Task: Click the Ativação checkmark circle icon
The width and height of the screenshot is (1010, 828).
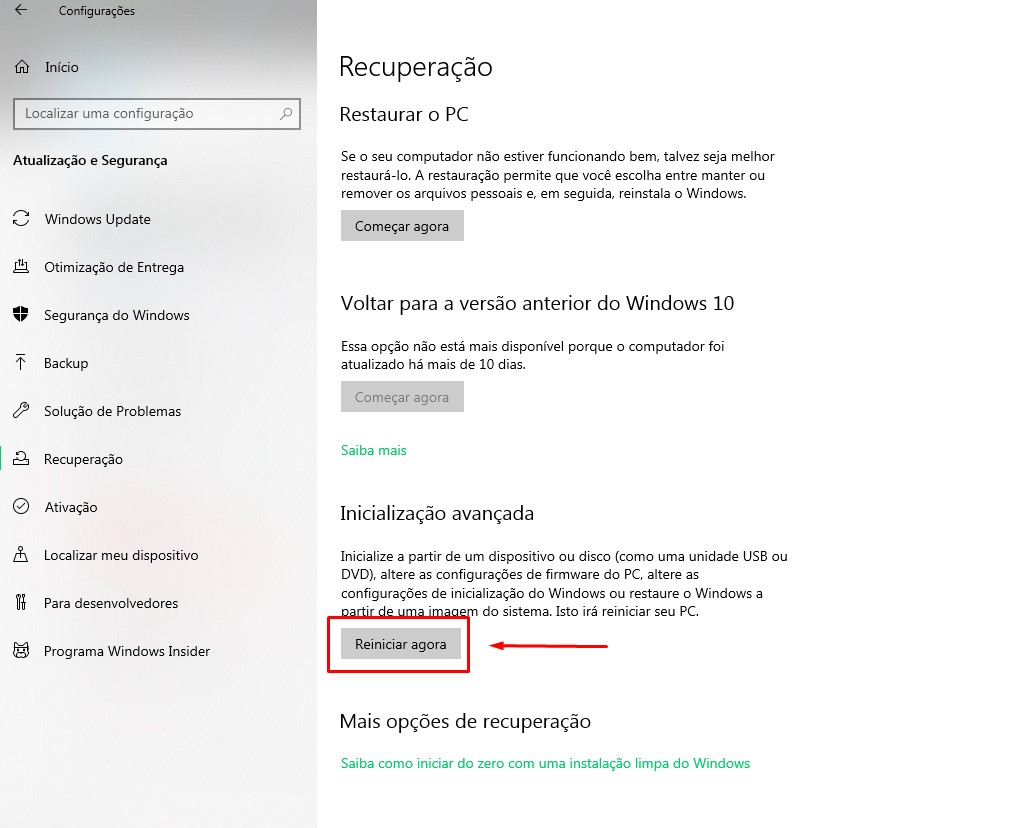Action: coord(21,506)
